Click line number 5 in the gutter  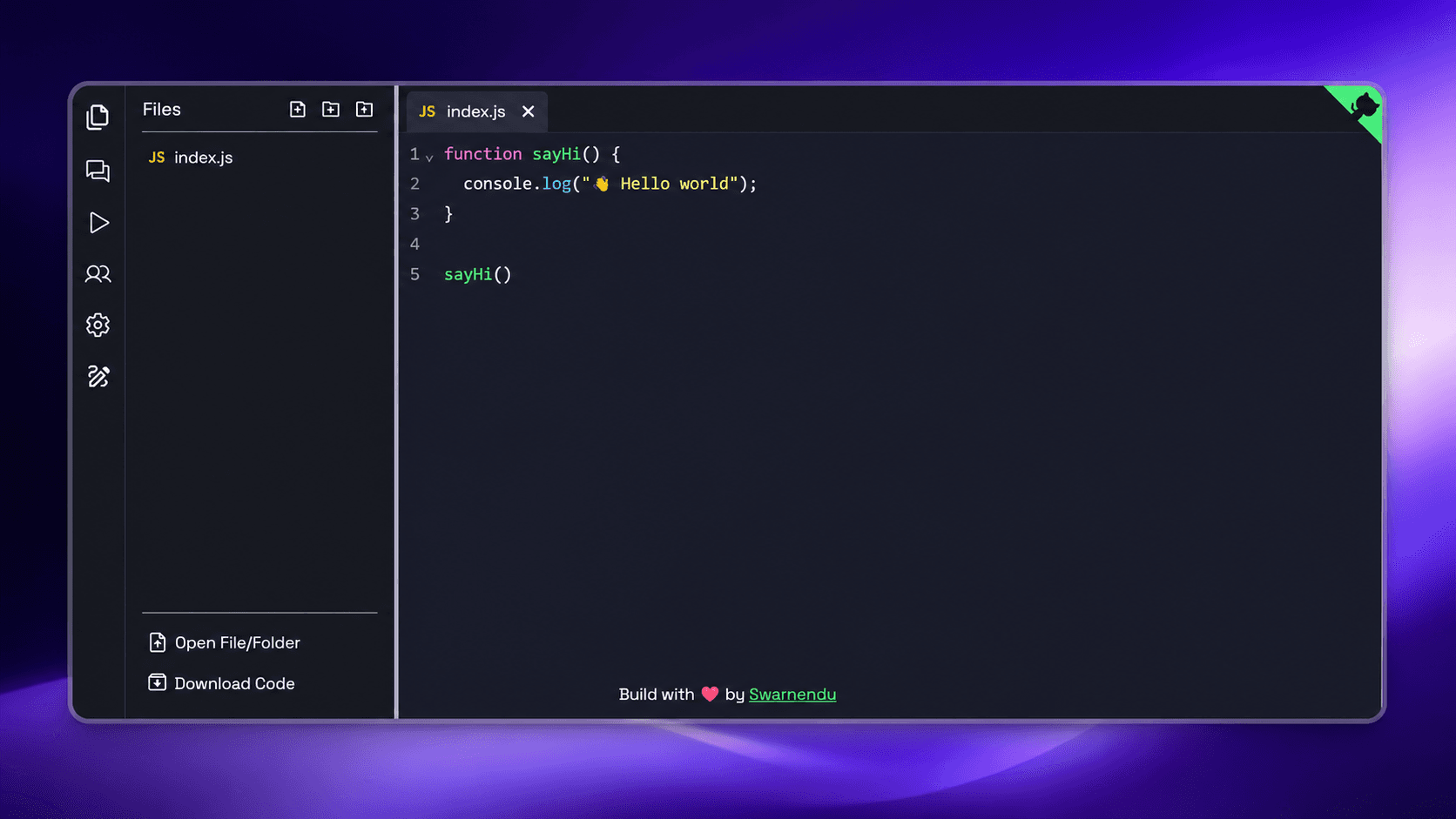(415, 274)
